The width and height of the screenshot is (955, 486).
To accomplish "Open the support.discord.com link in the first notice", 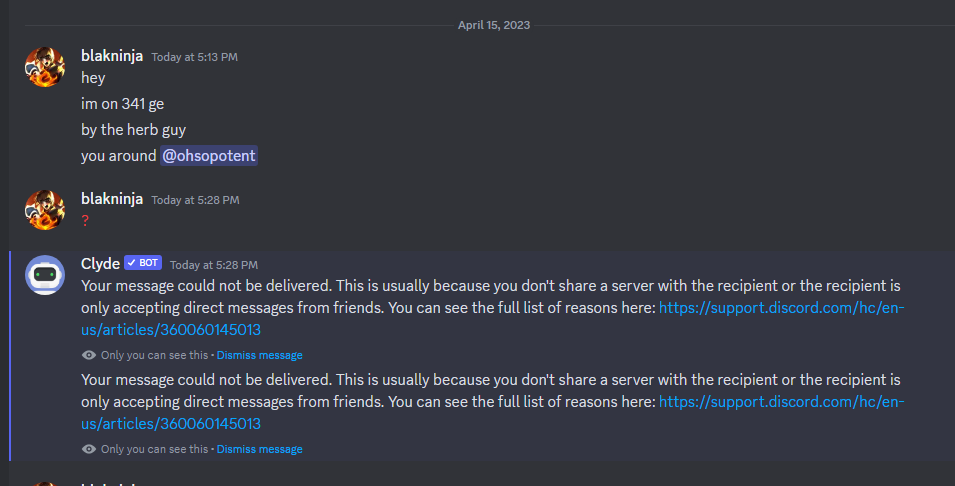I will 780,308.
